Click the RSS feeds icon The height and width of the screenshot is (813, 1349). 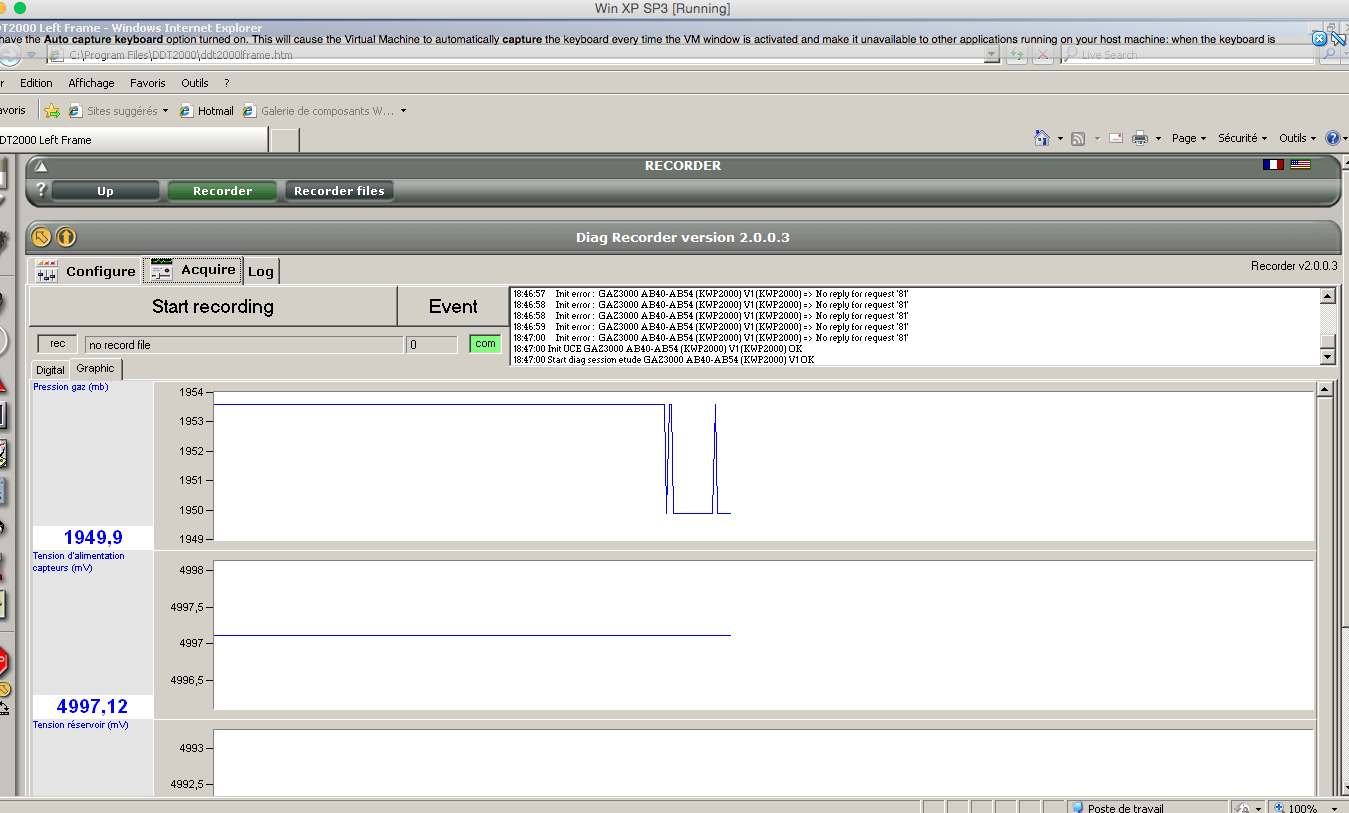tap(1077, 138)
